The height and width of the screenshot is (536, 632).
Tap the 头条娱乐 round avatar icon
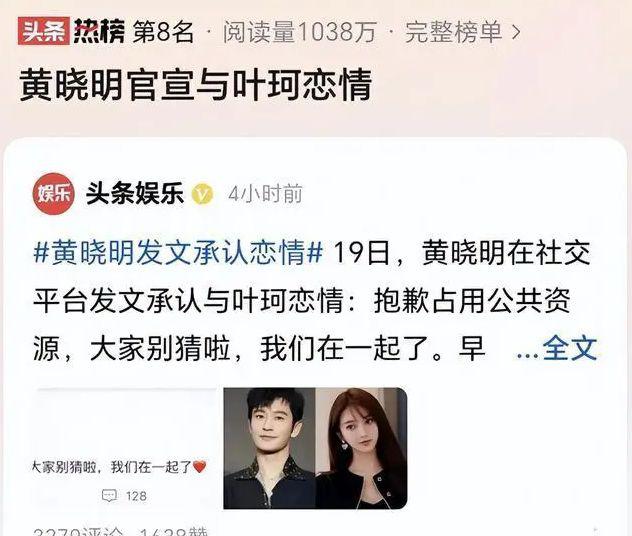54,194
